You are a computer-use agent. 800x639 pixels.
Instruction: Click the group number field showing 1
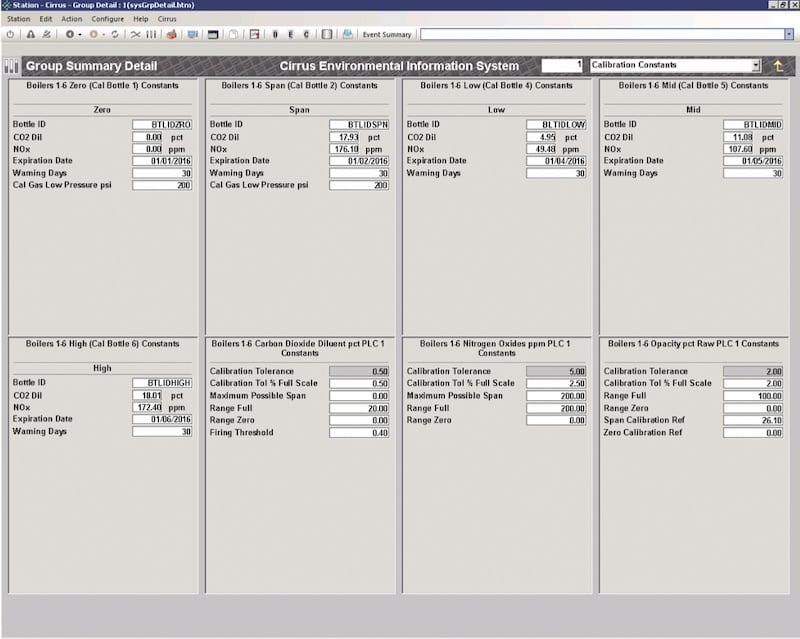click(562, 65)
